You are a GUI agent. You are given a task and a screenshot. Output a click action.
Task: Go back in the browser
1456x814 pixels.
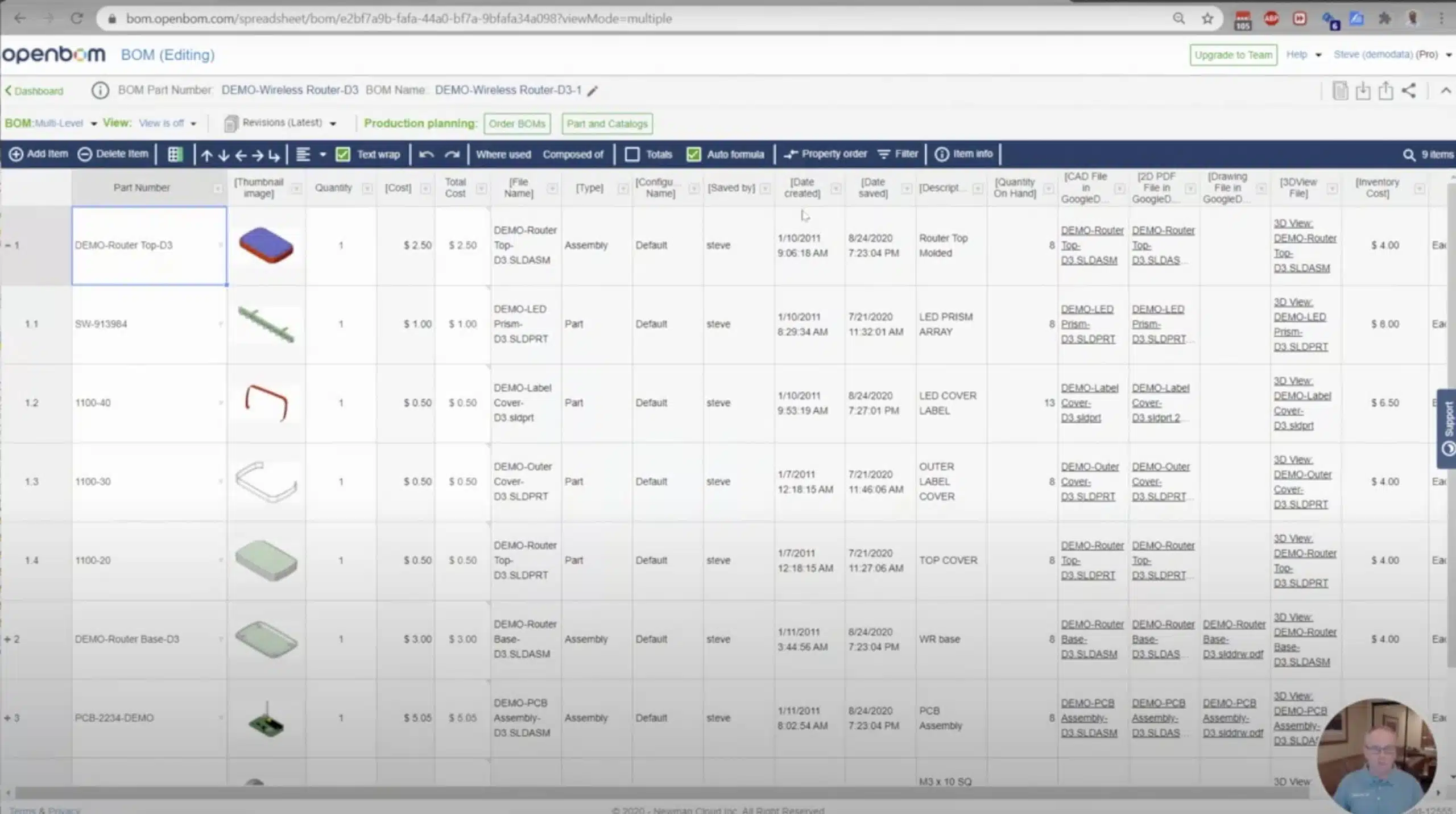(x=20, y=18)
